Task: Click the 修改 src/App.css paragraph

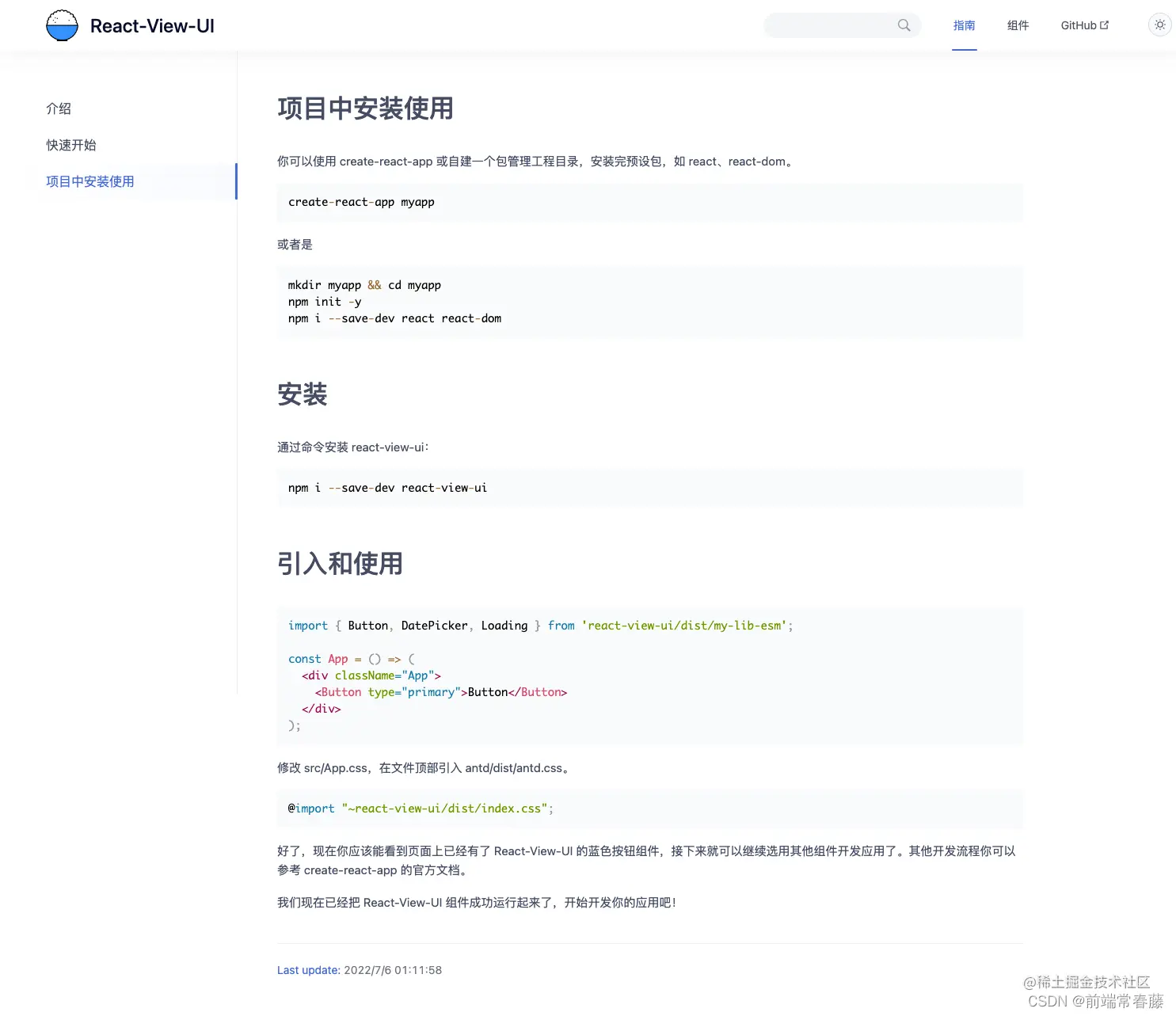Action: click(424, 768)
